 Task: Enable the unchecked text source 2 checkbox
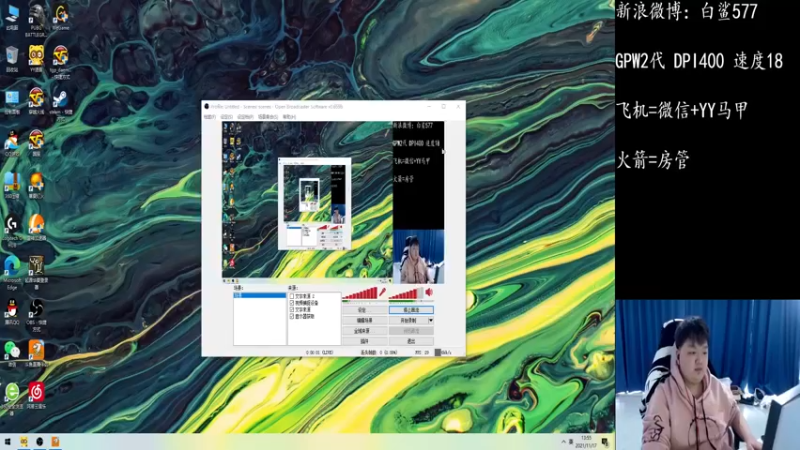pyautogui.click(x=292, y=296)
